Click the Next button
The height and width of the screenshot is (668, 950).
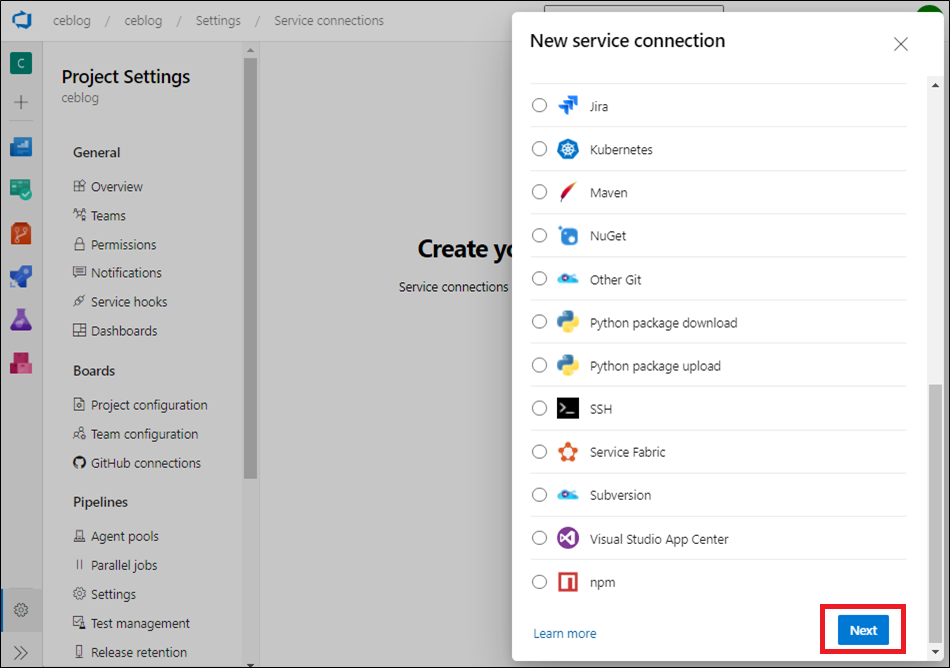pos(863,630)
